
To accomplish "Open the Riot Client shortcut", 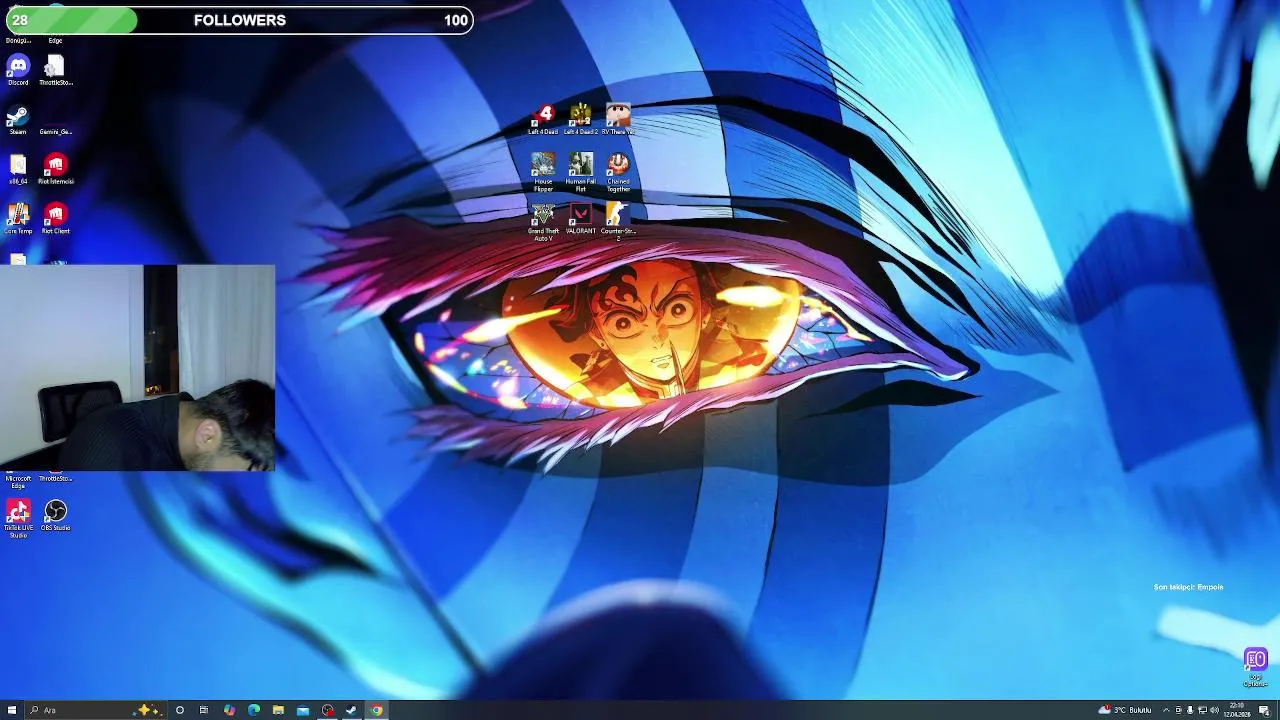I will 55,218.
